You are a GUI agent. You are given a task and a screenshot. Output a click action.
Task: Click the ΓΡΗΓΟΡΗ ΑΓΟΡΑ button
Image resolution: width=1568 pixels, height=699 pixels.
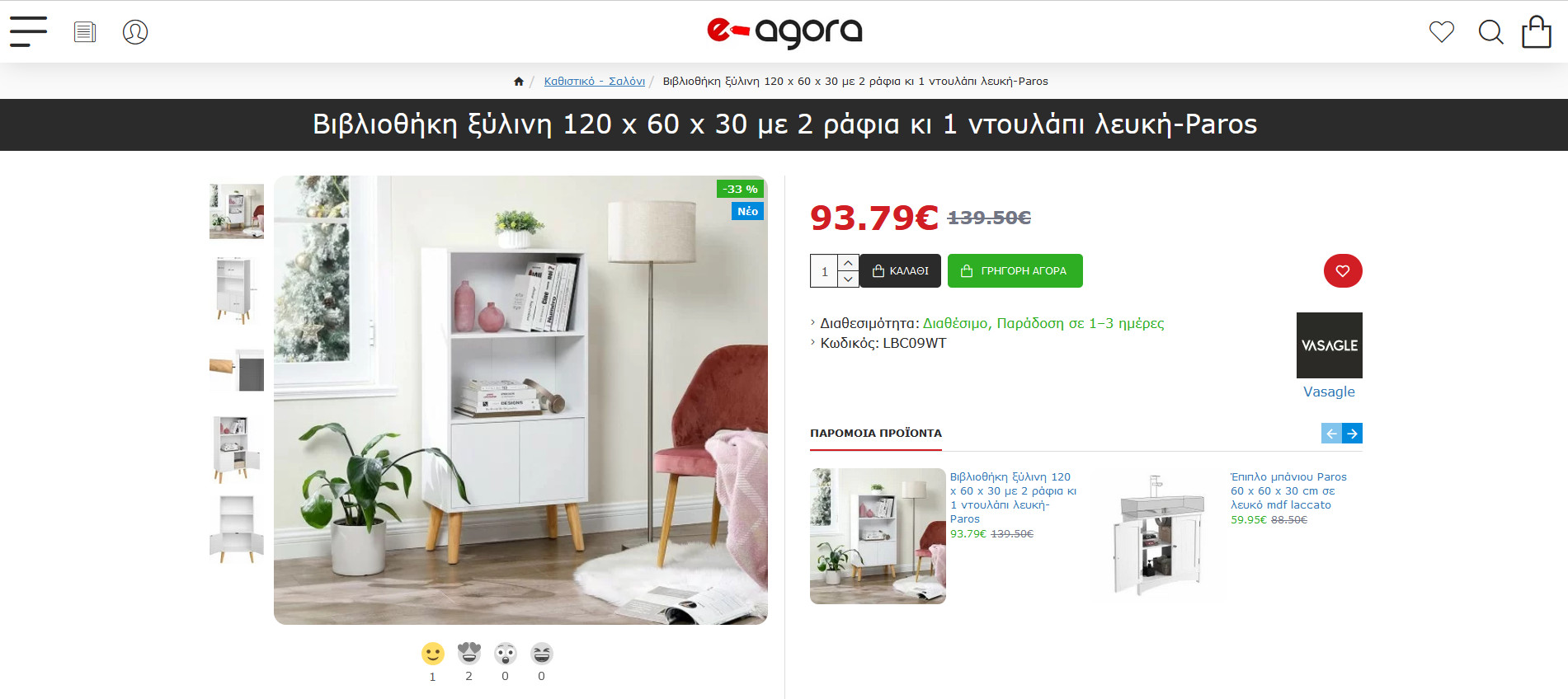click(x=1015, y=270)
